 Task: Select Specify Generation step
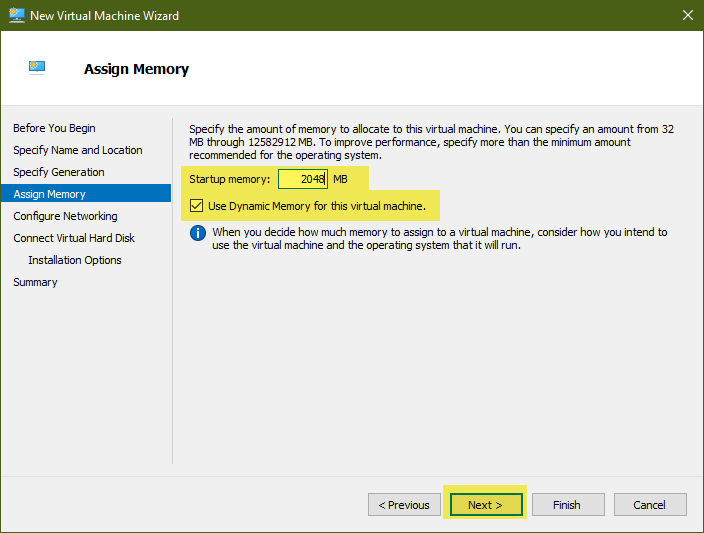pos(59,172)
